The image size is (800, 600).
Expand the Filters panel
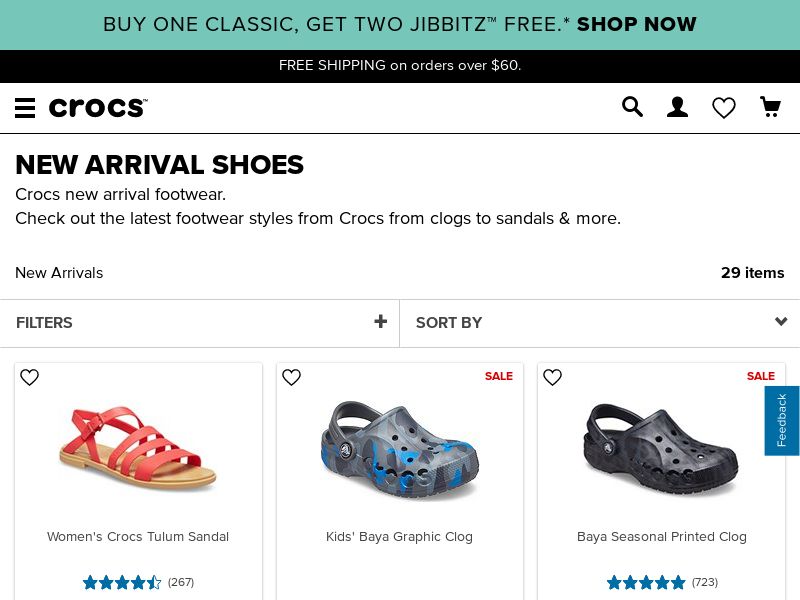point(200,323)
